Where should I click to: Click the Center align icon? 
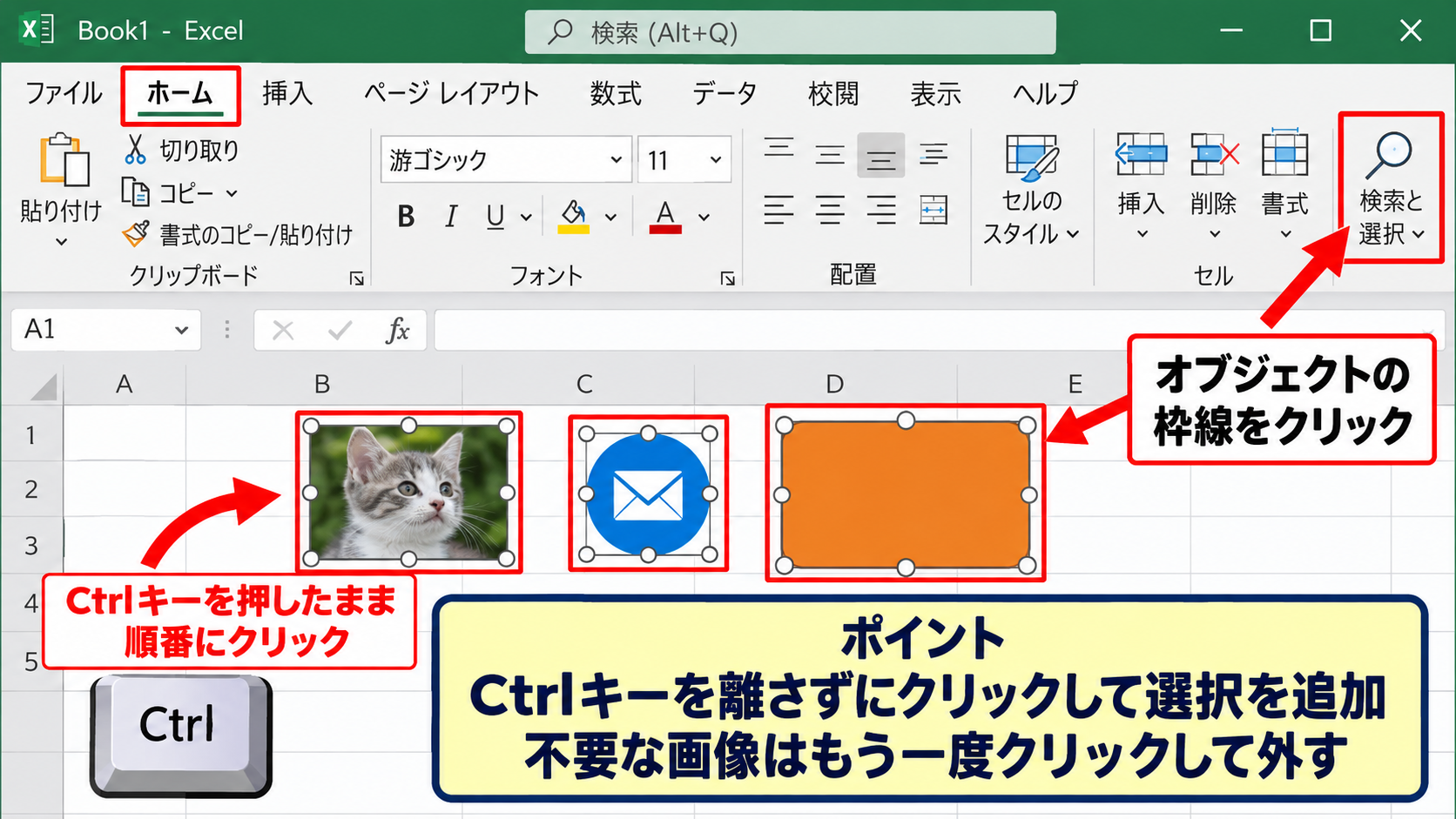point(830,210)
